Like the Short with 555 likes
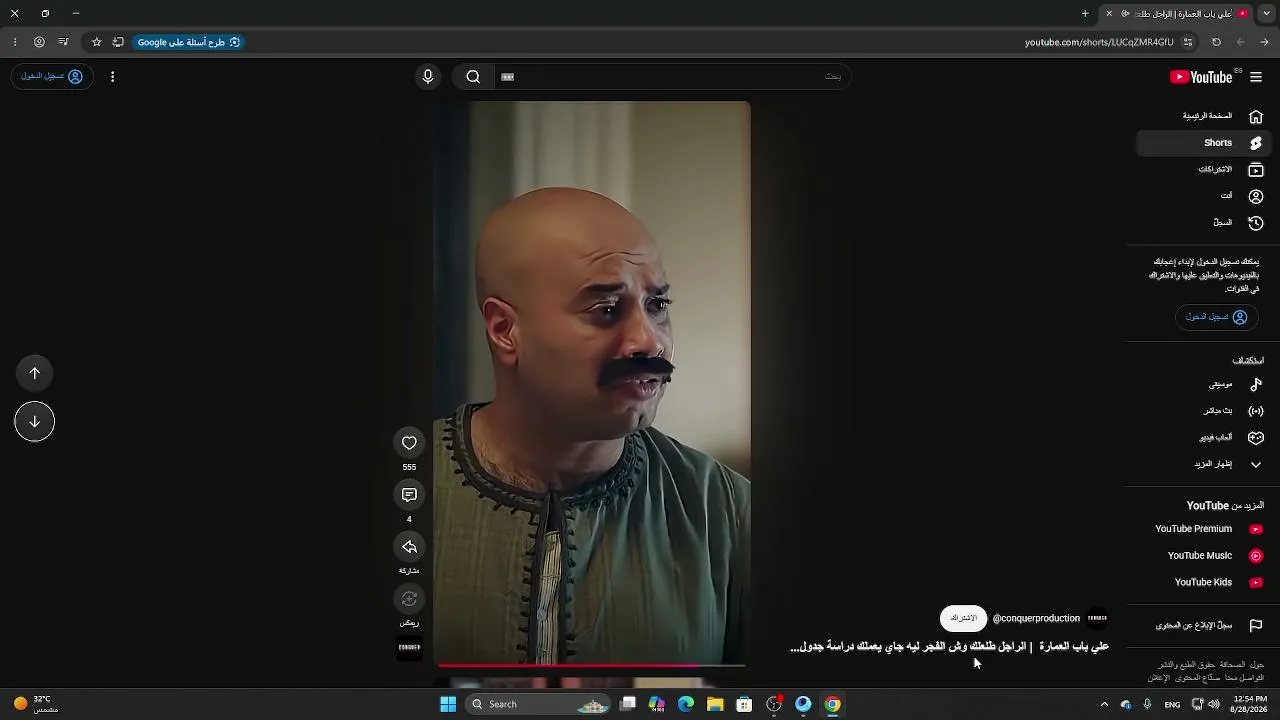 click(409, 443)
